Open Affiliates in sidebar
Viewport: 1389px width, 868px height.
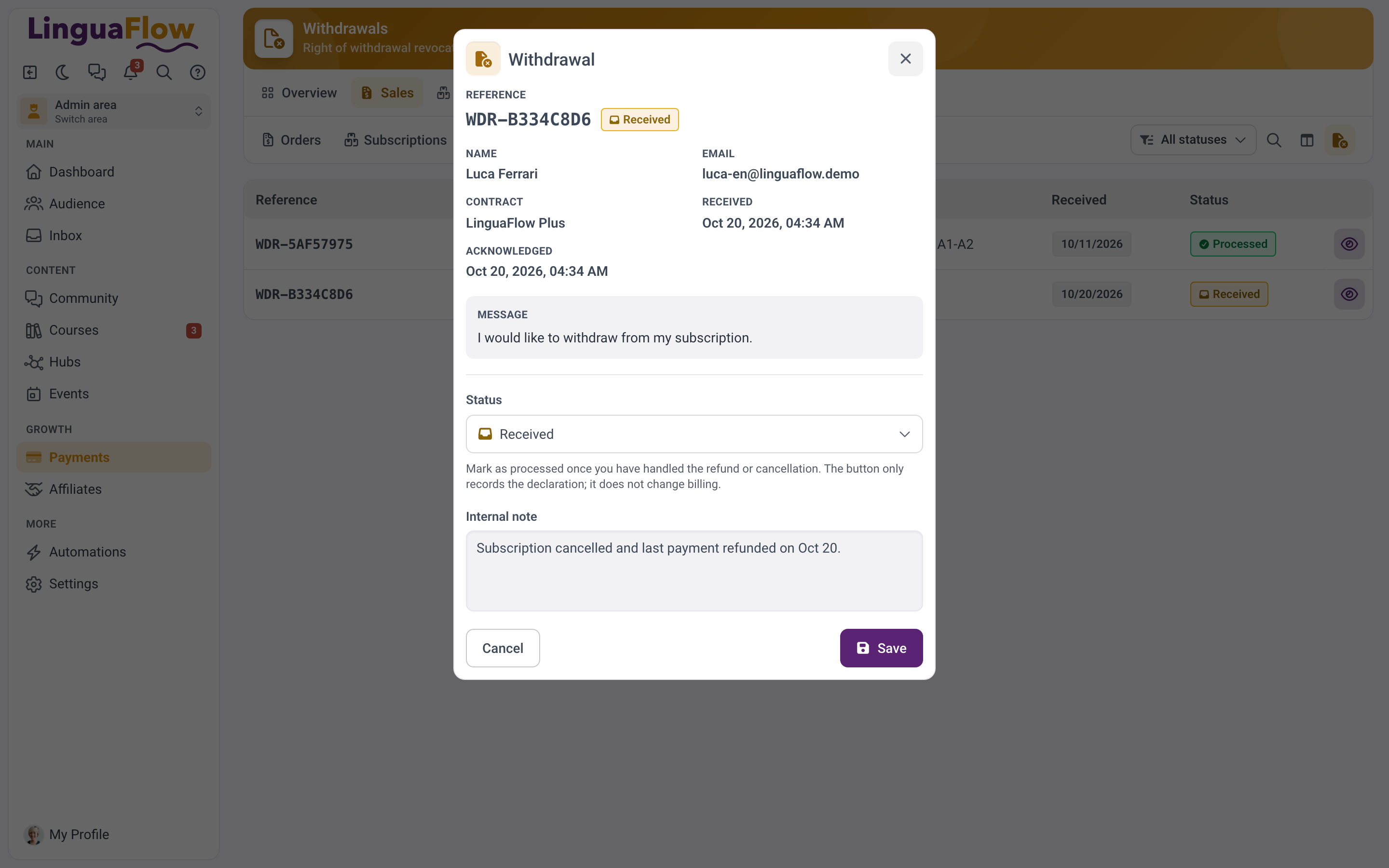pos(114,489)
